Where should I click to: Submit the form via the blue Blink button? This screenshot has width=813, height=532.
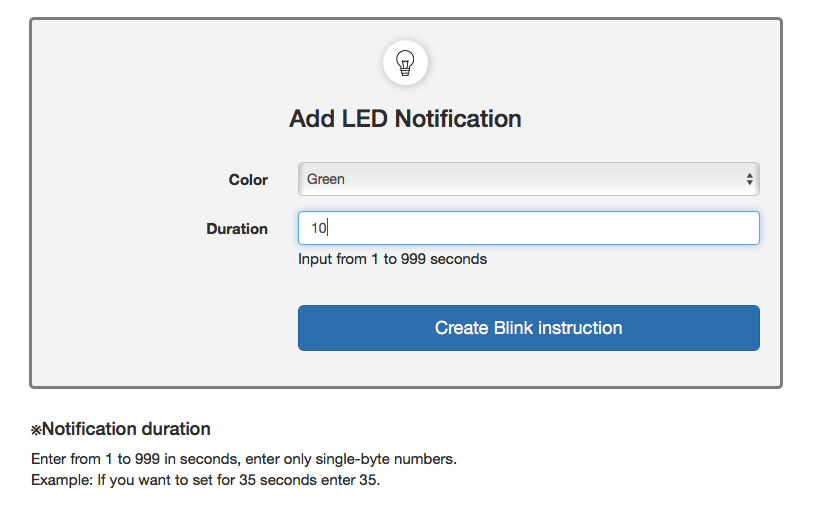(x=528, y=328)
